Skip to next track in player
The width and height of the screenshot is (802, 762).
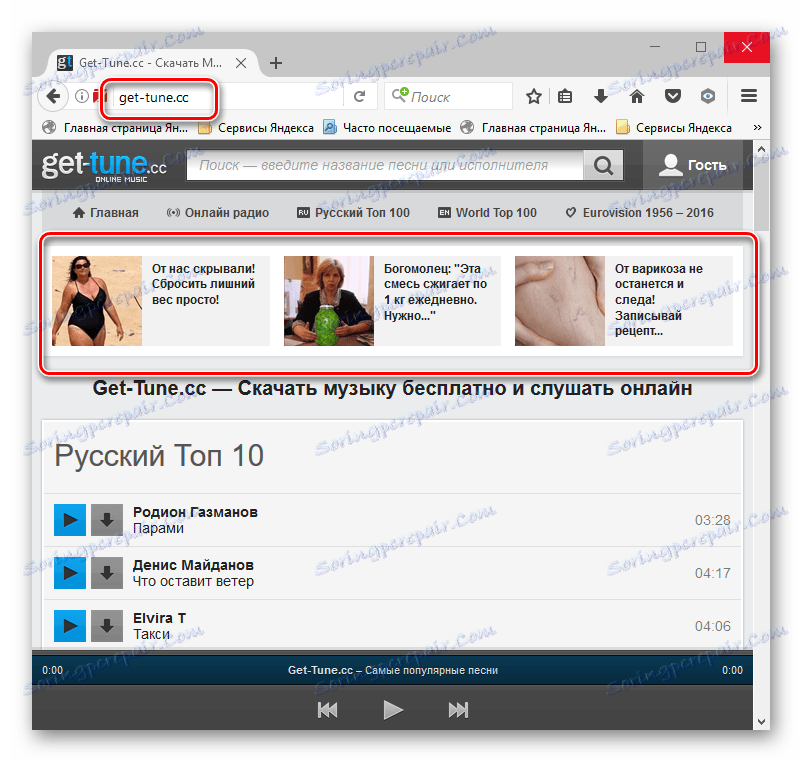point(458,710)
